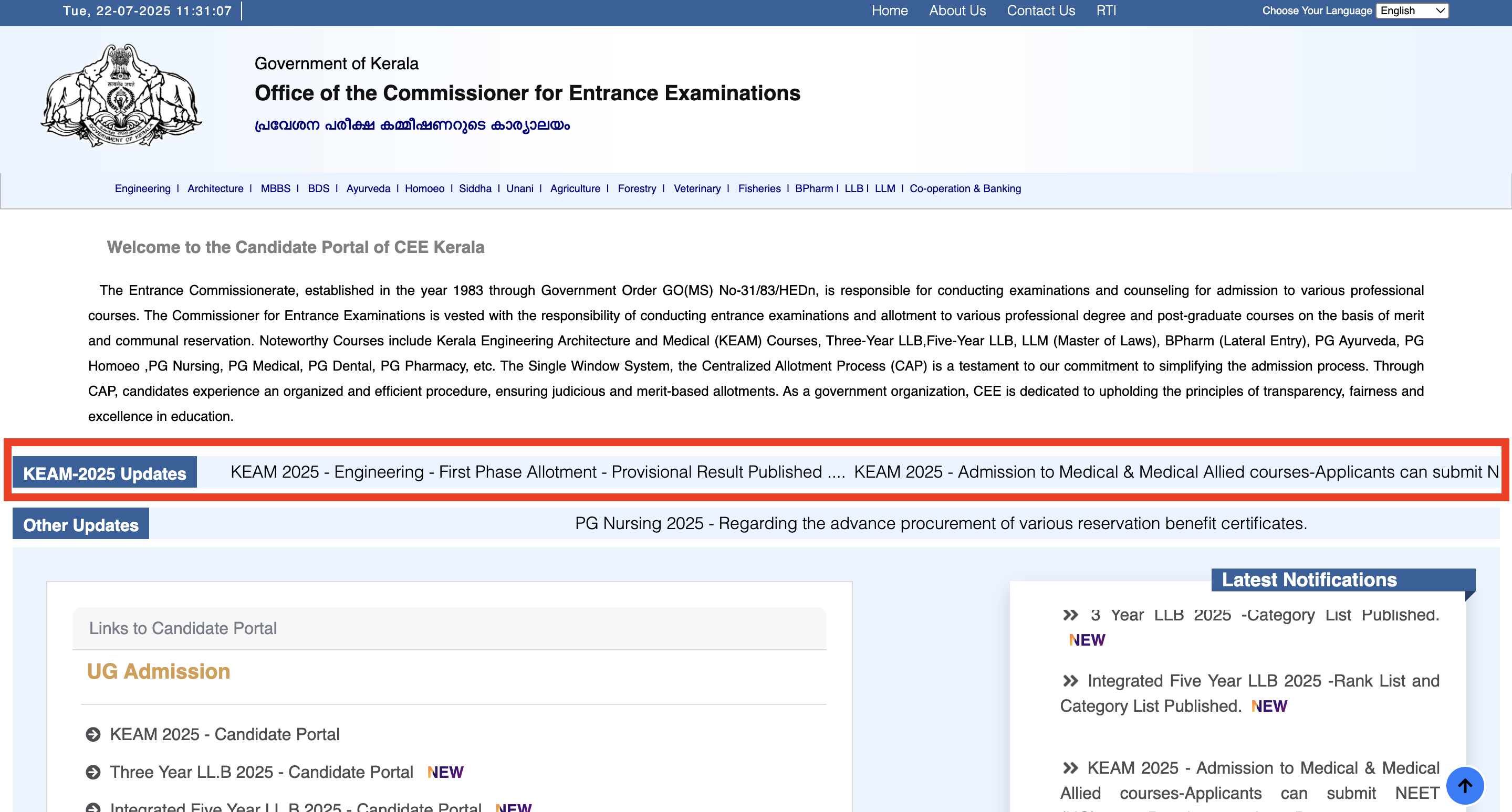Viewport: 1512px width, 812px height.
Task: Click the scroll-to-top arrow button
Action: click(1464, 786)
